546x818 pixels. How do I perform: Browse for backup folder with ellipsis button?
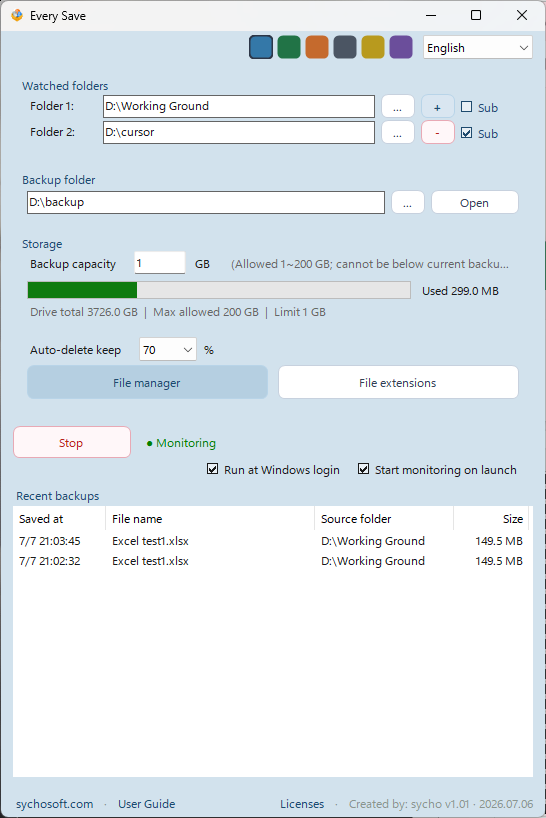[408, 202]
